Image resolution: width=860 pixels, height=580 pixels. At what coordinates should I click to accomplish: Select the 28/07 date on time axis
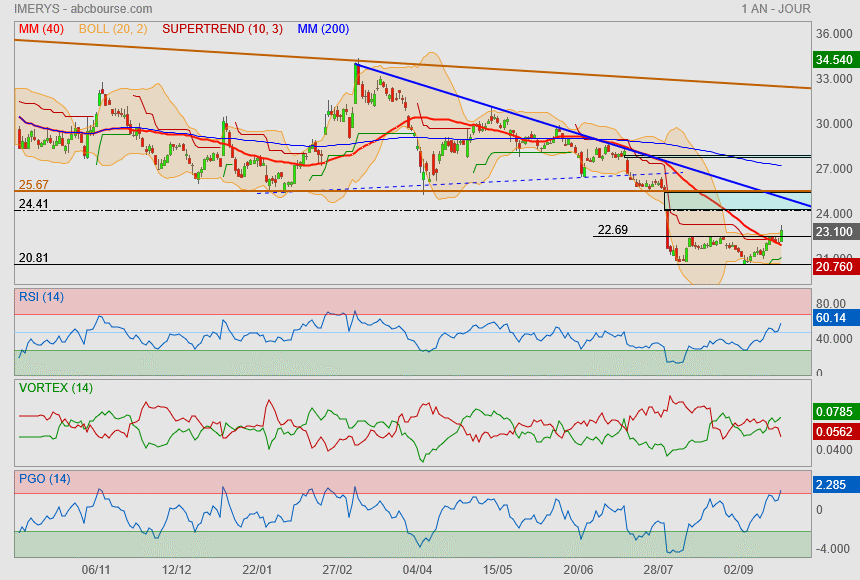661,569
